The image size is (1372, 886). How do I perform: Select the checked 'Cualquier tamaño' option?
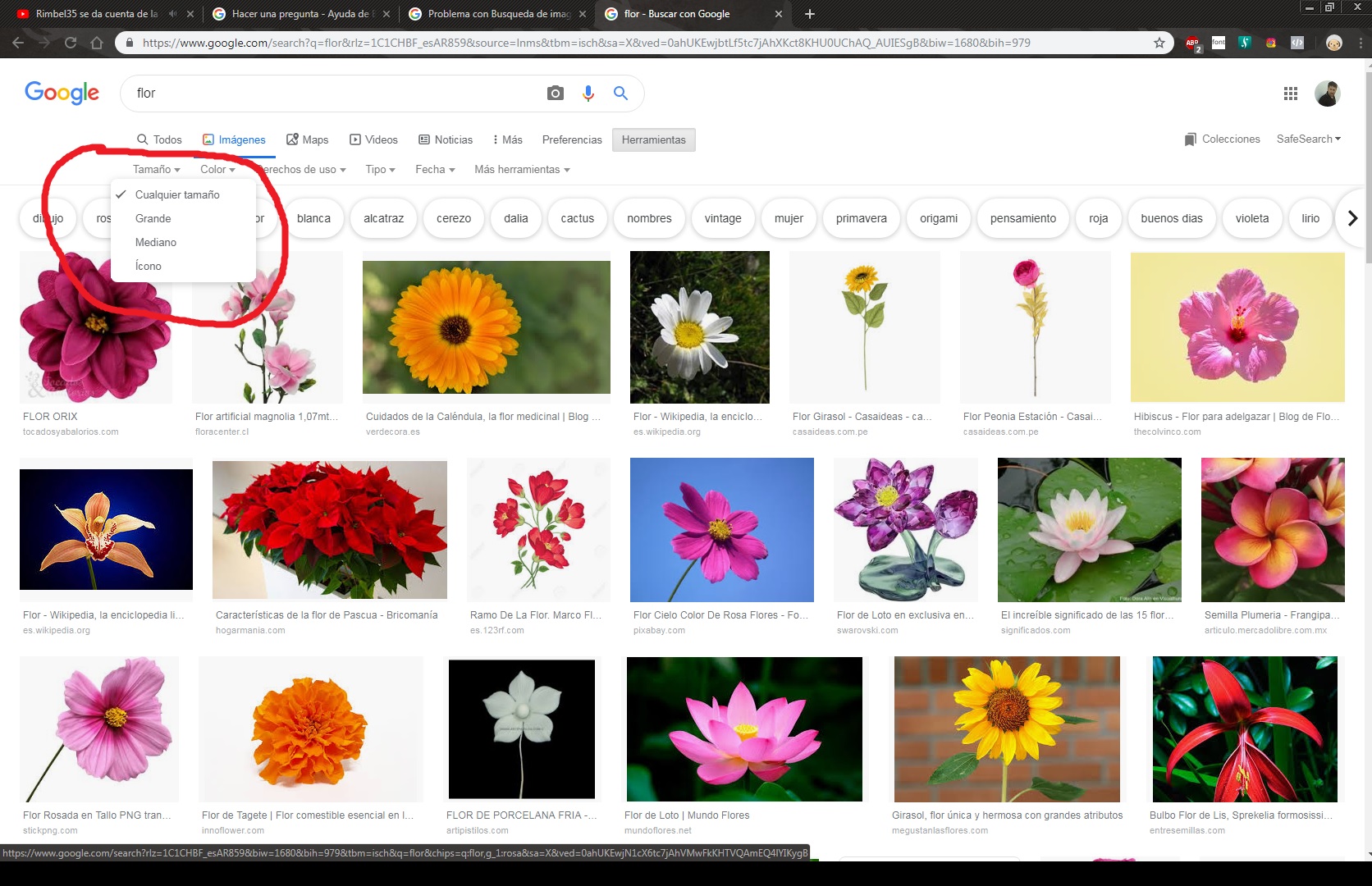point(177,194)
